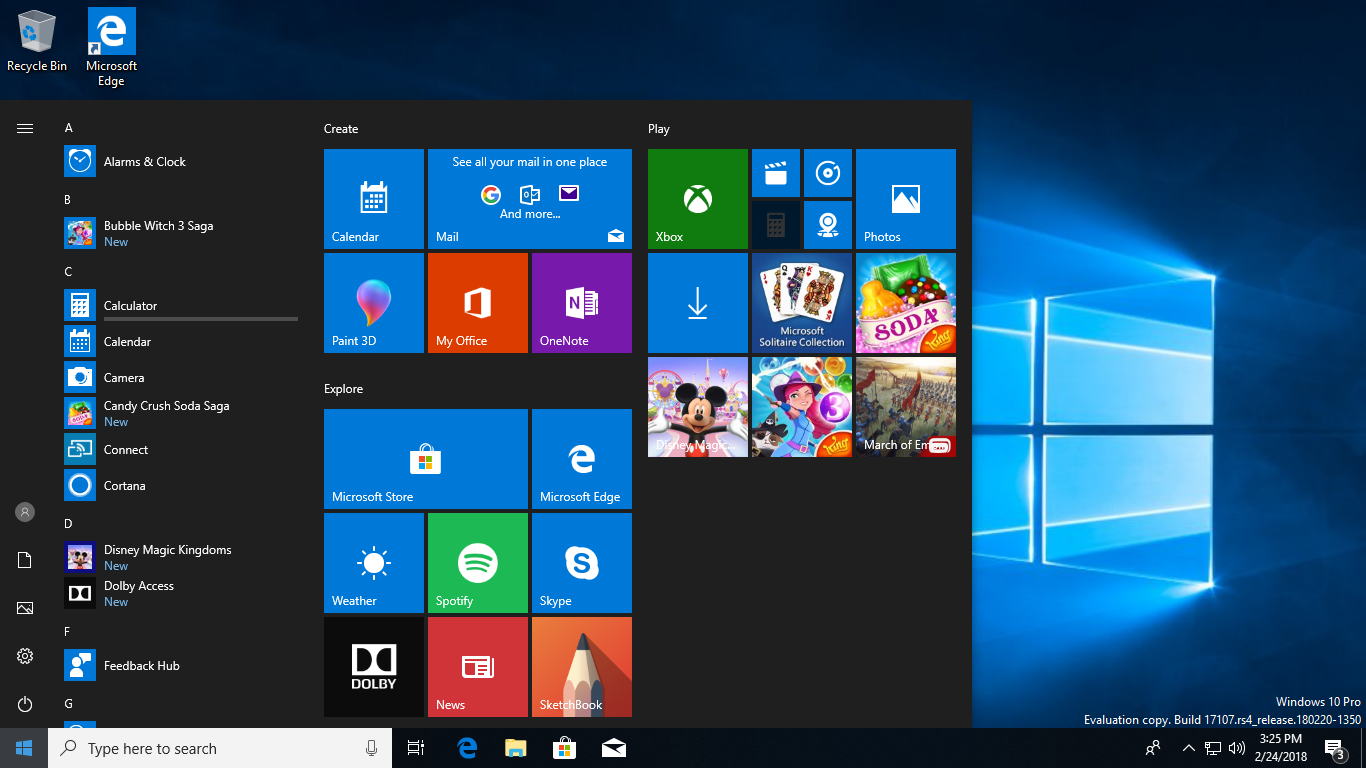Open Feedback Hub from the app list
1366x768 pixels.
point(181,666)
